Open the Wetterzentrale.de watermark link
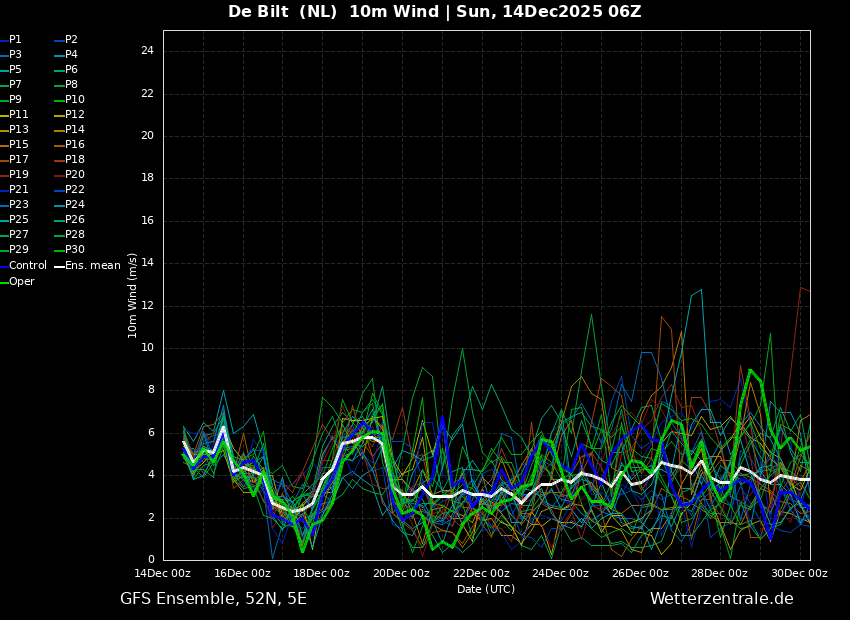 721,599
